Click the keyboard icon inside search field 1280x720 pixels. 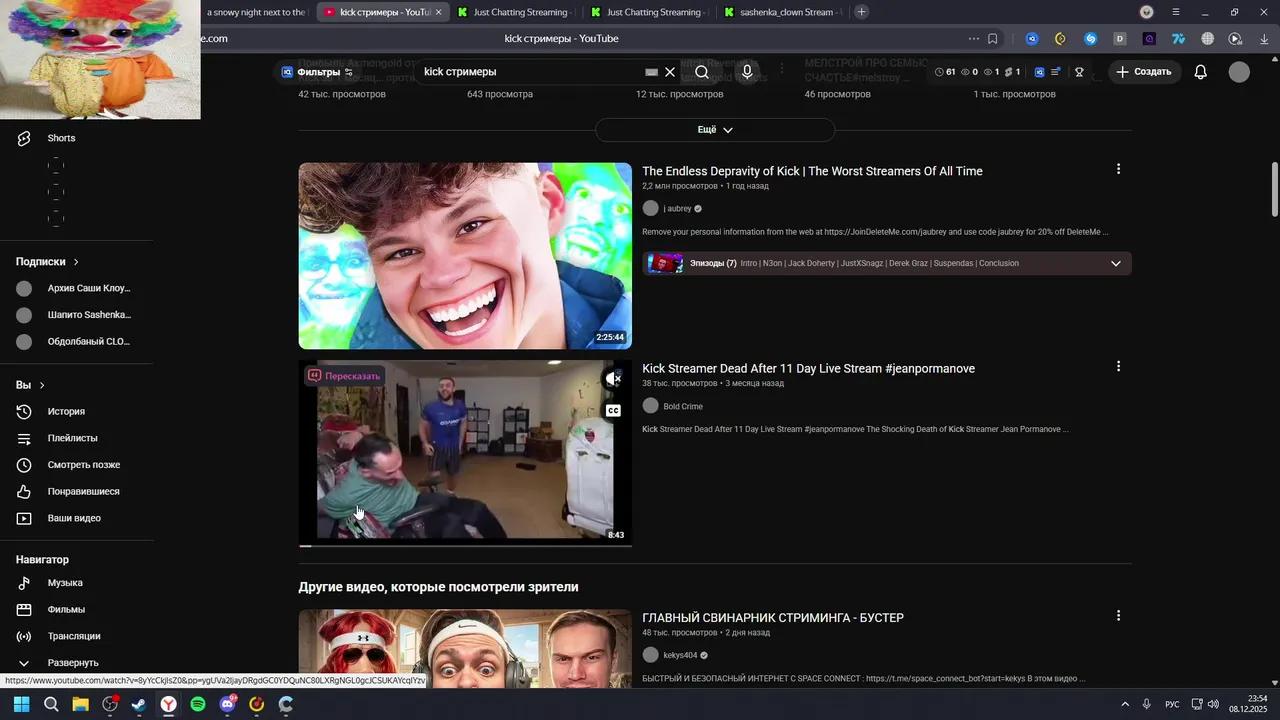[x=651, y=71]
